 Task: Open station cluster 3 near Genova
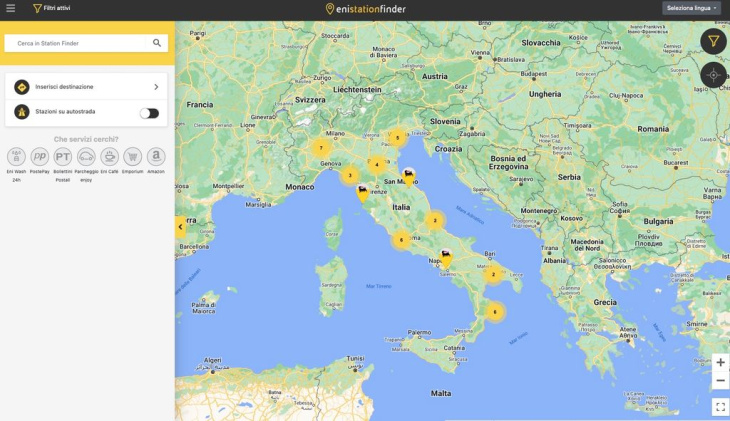click(x=350, y=176)
